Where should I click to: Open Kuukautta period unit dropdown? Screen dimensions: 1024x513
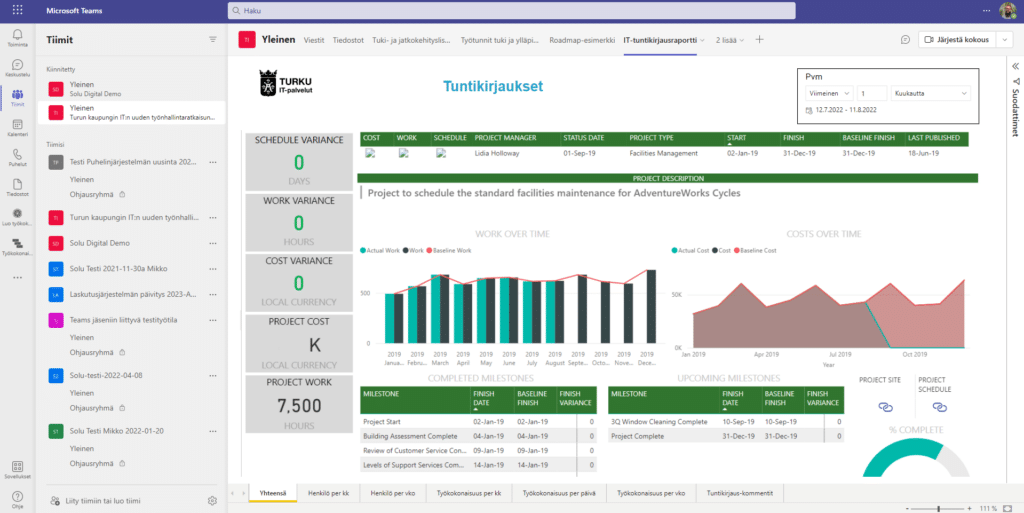[x=931, y=93]
